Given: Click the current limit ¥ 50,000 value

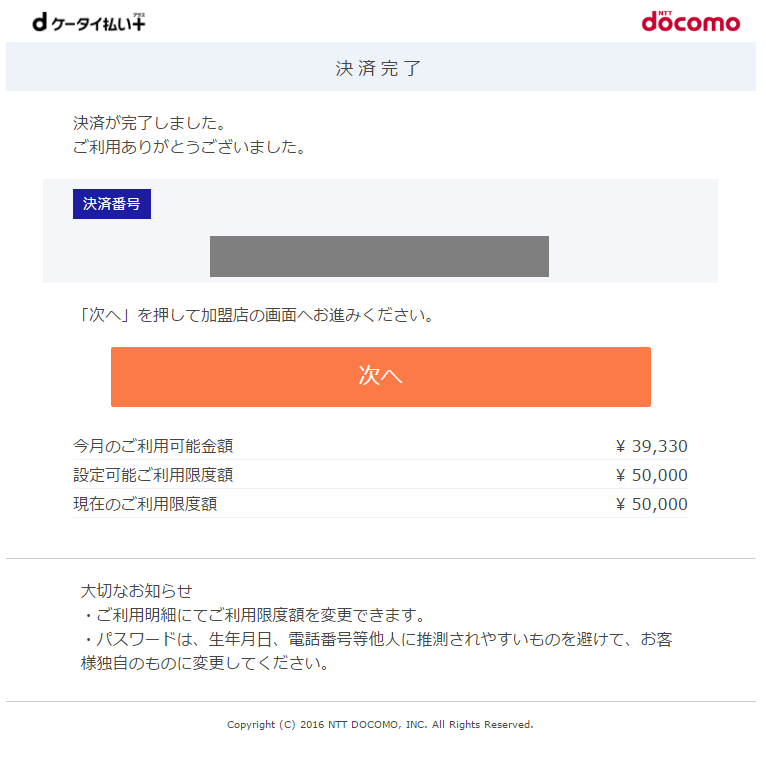Looking at the screenshot, I should click(652, 504).
